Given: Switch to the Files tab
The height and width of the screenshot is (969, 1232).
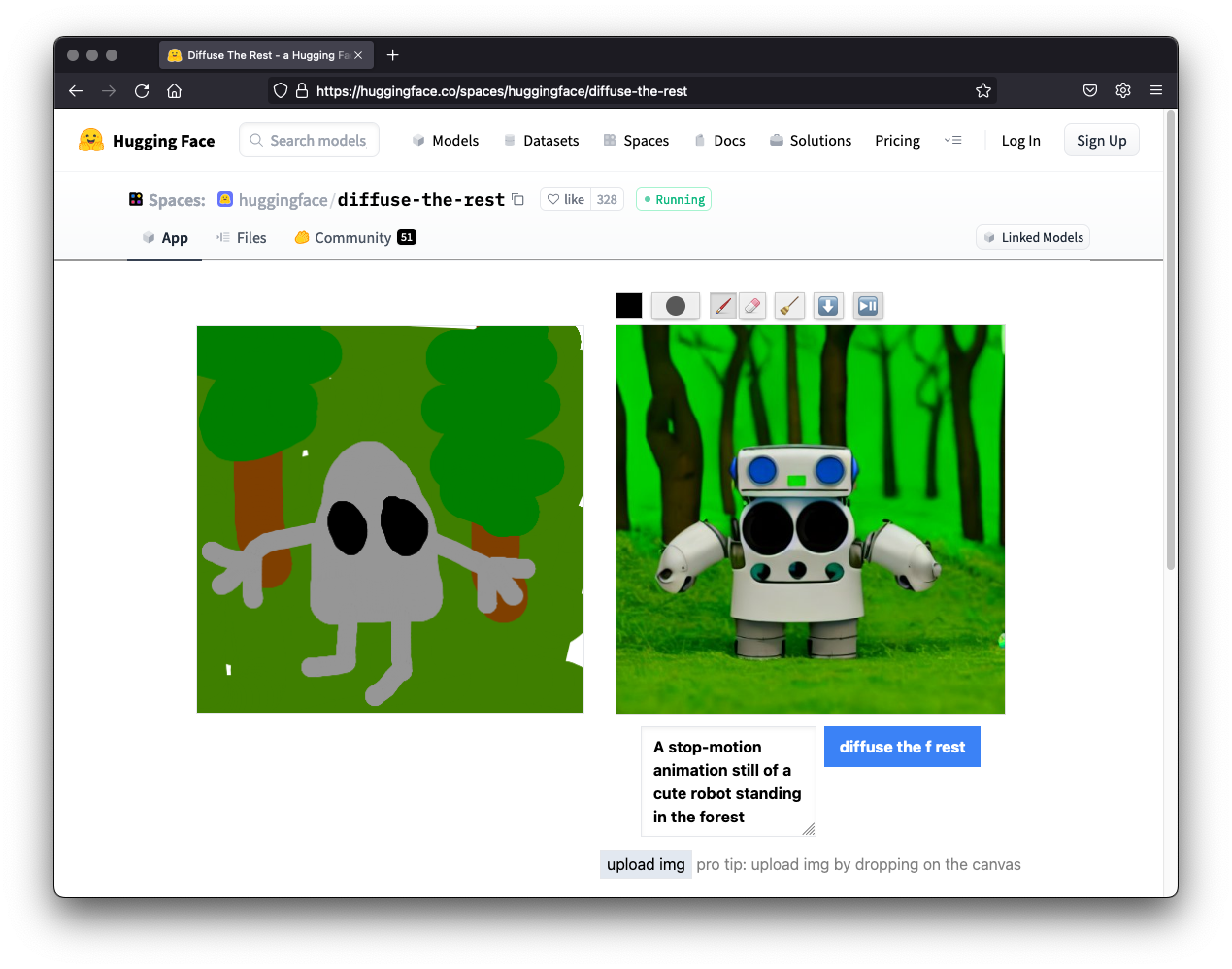Looking at the screenshot, I should pyautogui.click(x=242, y=238).
